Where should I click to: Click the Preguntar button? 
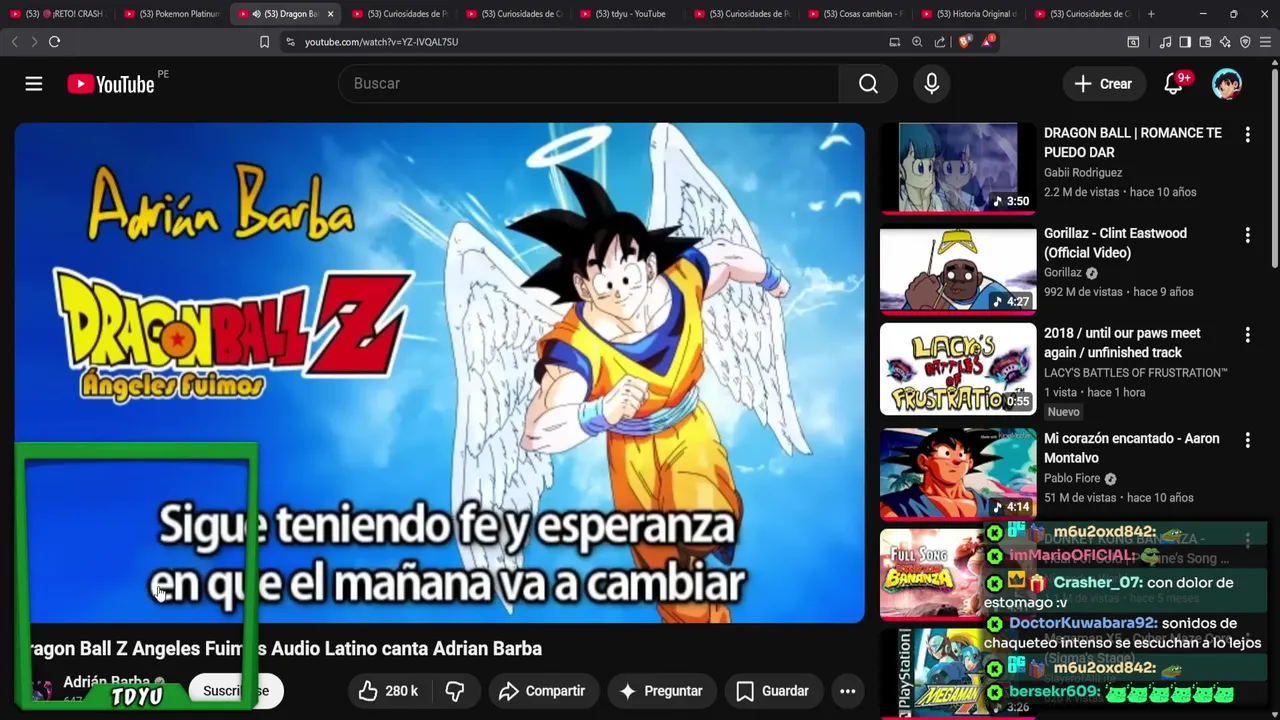[661, 691]
